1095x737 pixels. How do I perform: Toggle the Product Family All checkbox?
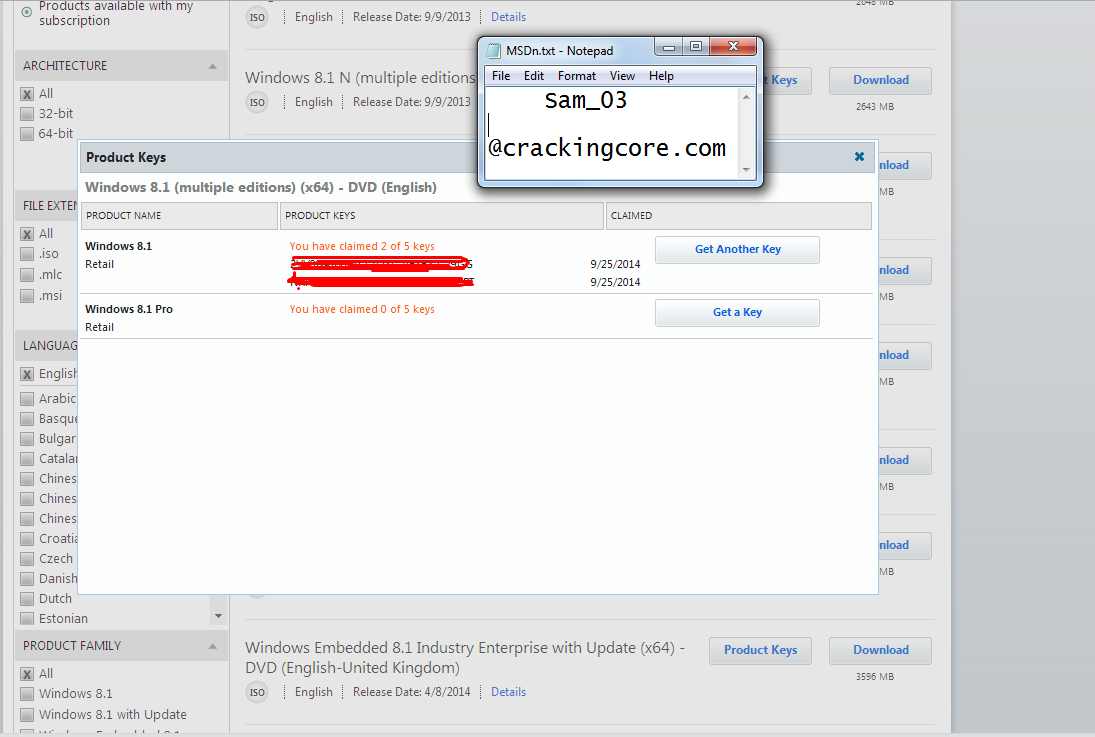[x=27, y=674]
